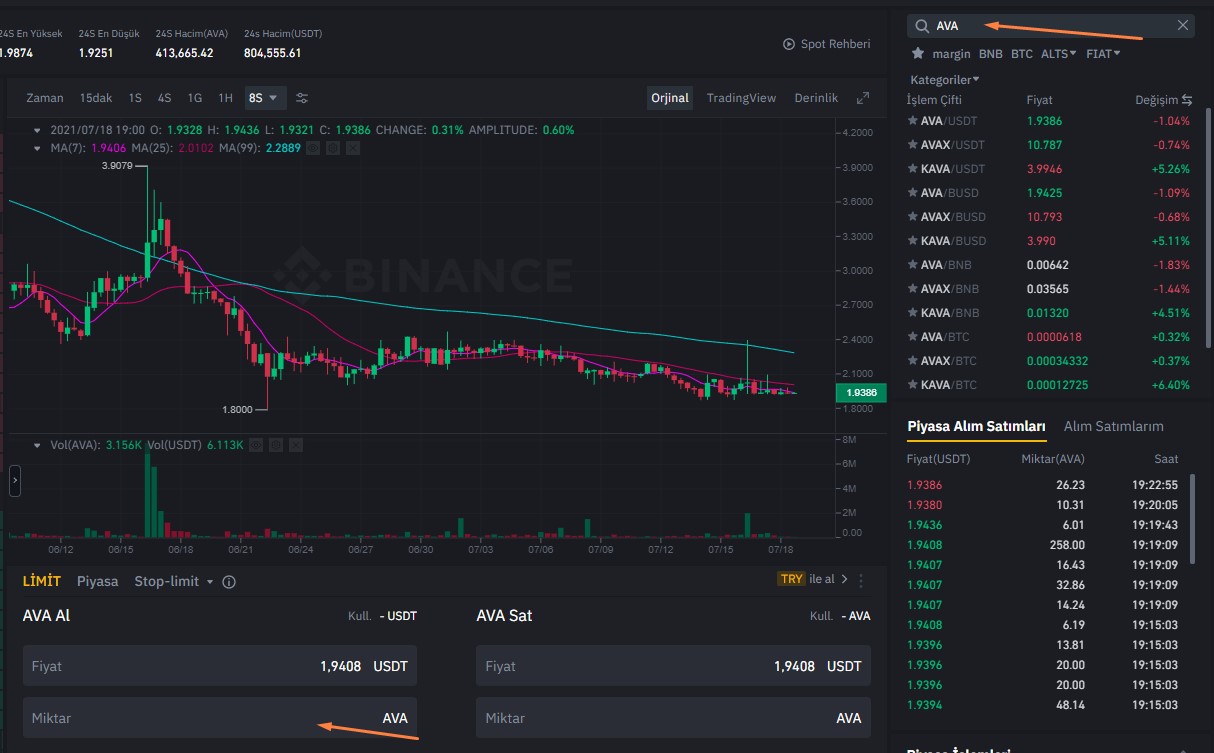This screenshot has height=753, width=1214.
Task: Open Vol indicator settings gear
Action: click(276, 444)
